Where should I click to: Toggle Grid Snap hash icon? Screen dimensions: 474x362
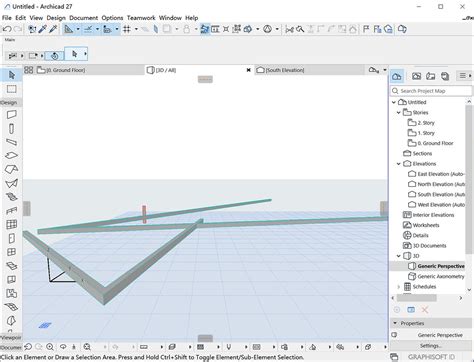pyautogui.click(x=127, y=29)
